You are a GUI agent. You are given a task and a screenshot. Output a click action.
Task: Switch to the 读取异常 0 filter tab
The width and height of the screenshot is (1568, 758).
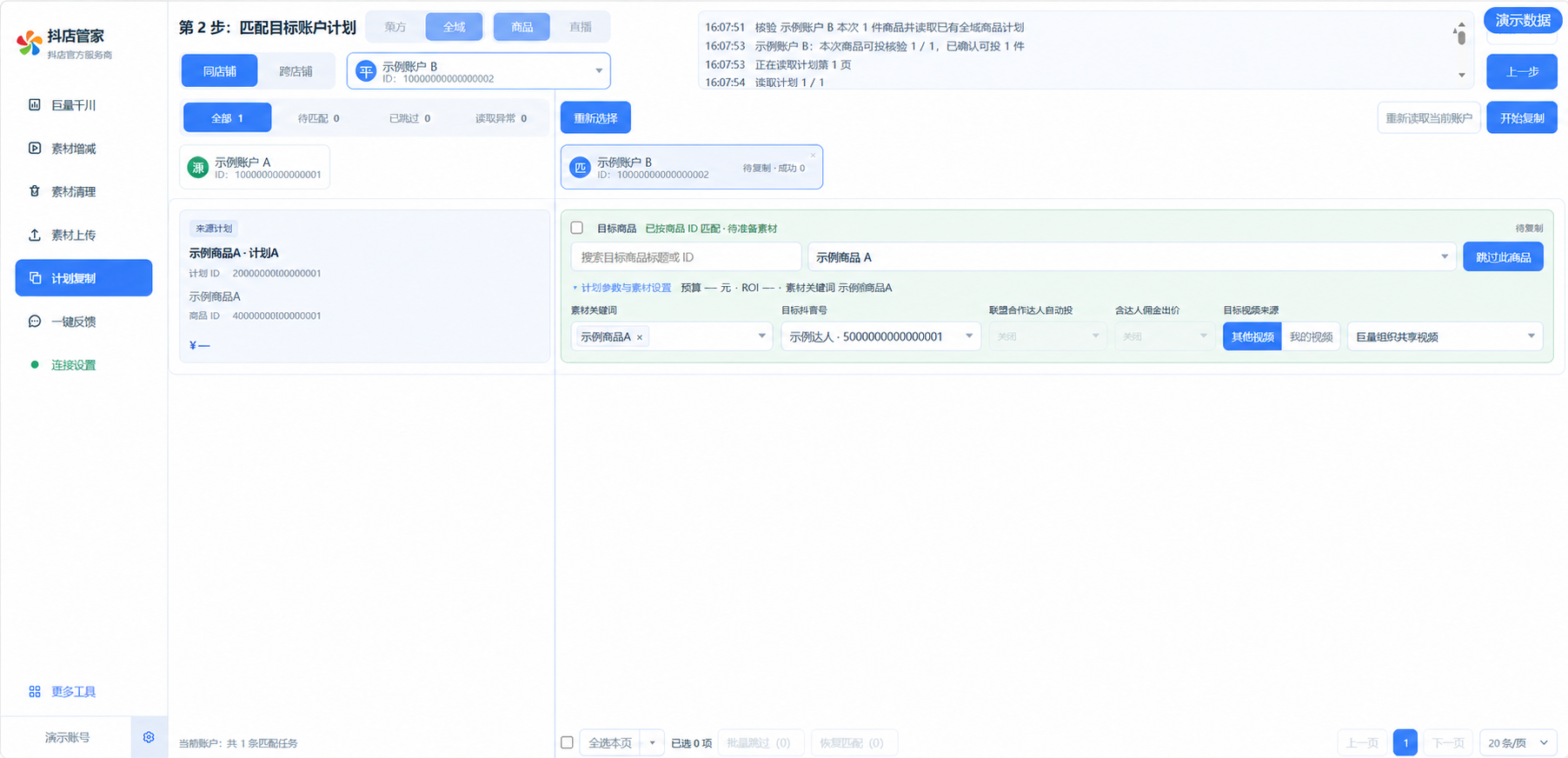pos(501,118)
